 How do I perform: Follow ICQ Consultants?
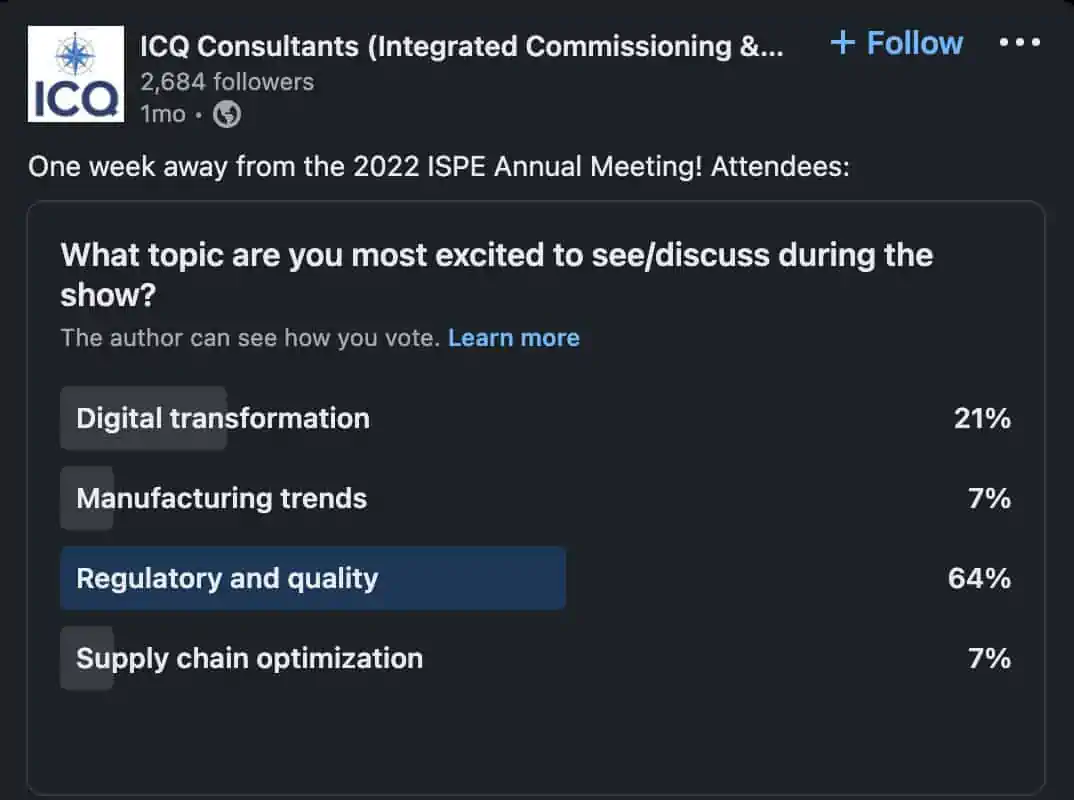click(896, 42)
